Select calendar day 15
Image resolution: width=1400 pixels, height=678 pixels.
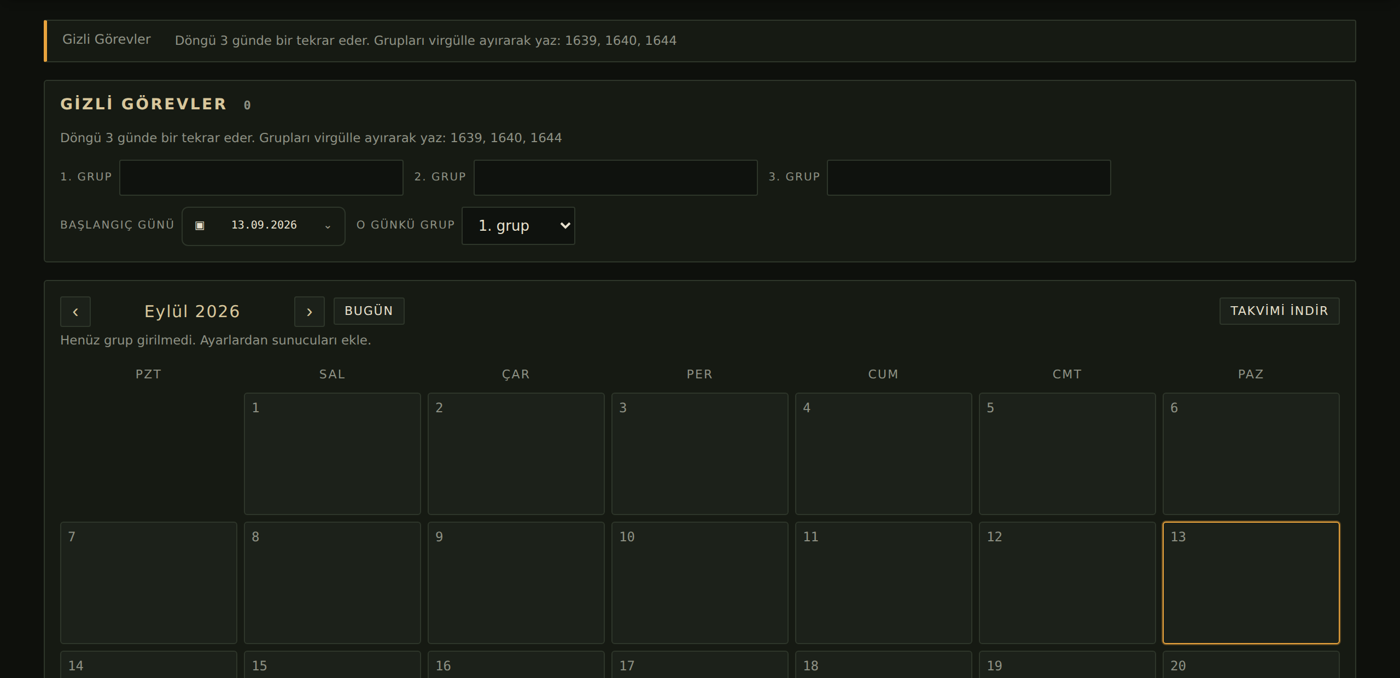pyautogui.click(x=332, y=665)
